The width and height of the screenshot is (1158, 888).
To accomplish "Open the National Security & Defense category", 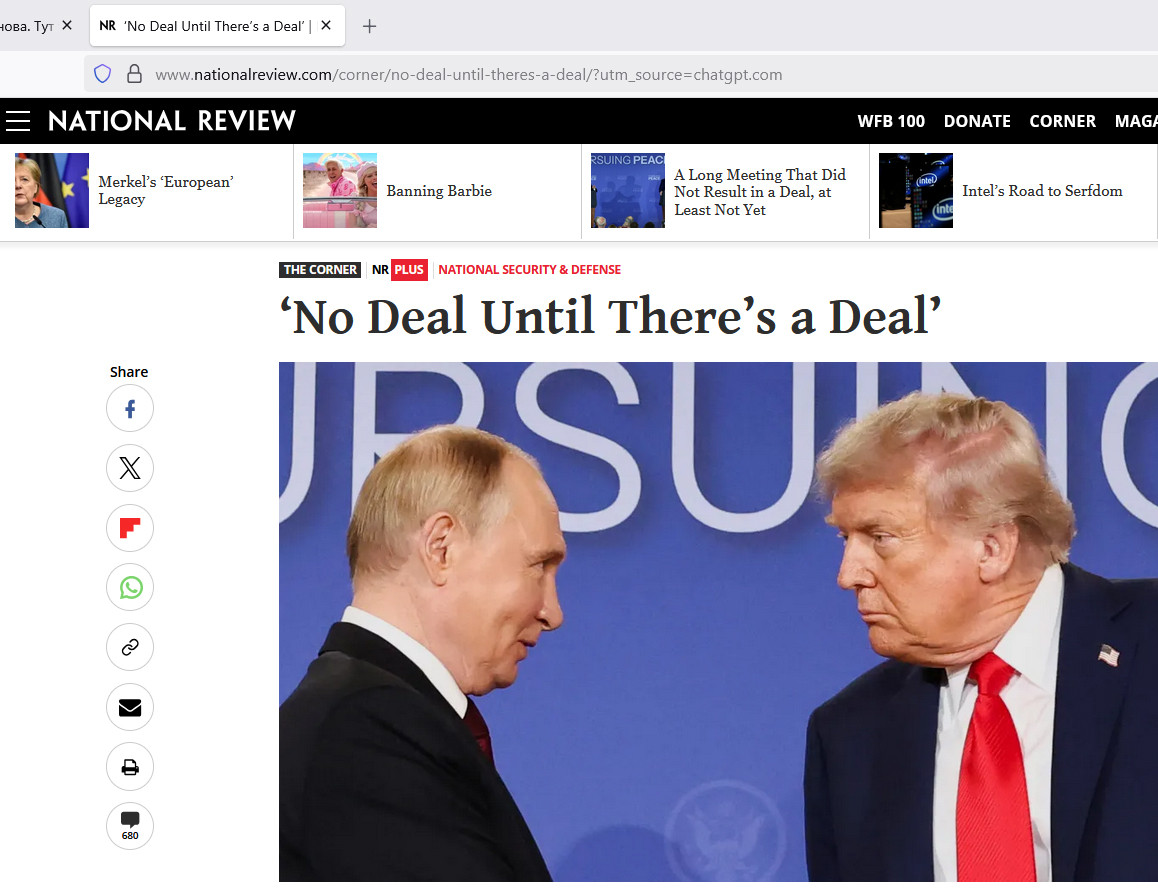I will [x=530, y=270].
